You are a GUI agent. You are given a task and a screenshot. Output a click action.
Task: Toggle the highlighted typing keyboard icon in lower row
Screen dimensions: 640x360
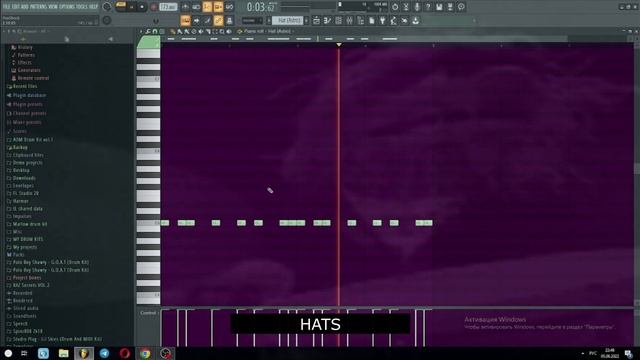[x=185, y=20]
